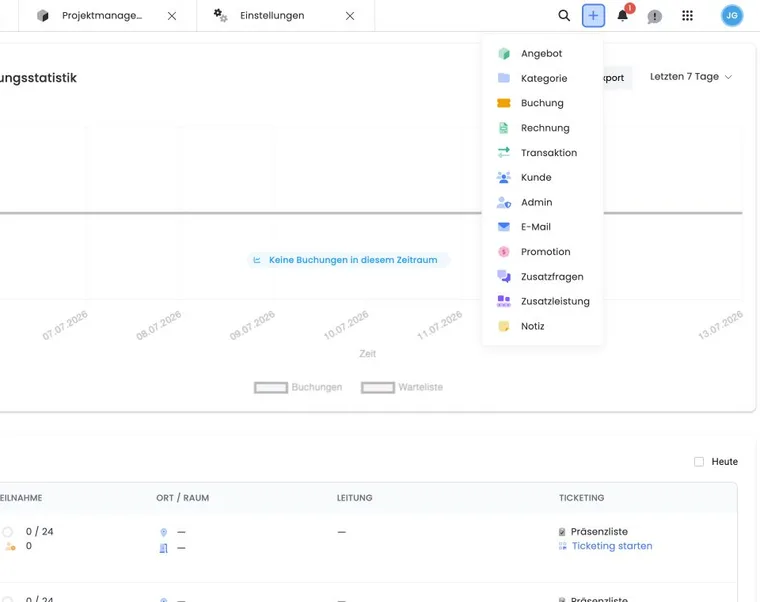Click the partially hidden Export button
The height and width of the screenshot is (602, 760).
[x=618, y=78]
